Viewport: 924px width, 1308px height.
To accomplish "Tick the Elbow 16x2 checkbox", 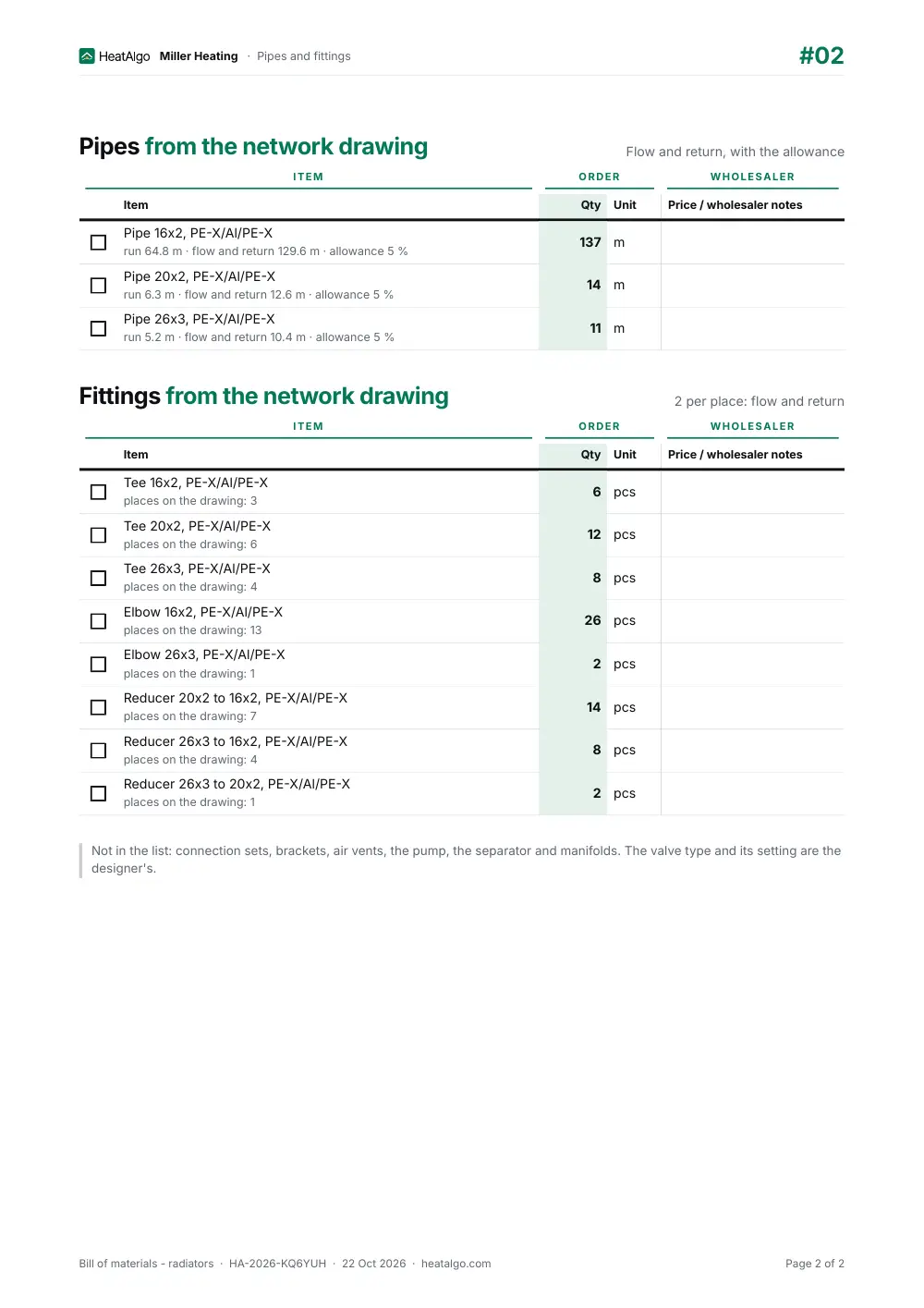I will click(x=98, y=621).
